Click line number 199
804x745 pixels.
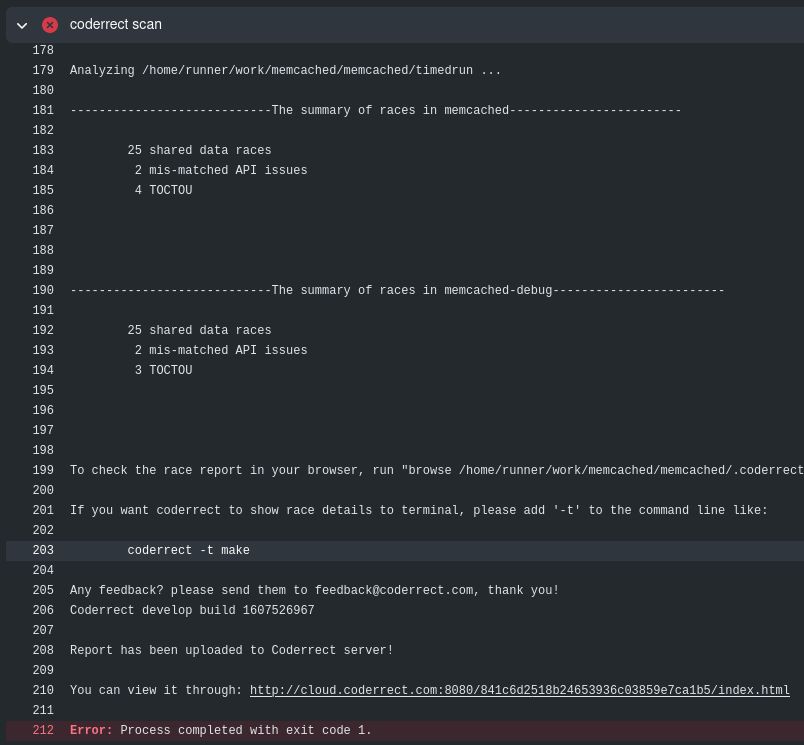43,470
